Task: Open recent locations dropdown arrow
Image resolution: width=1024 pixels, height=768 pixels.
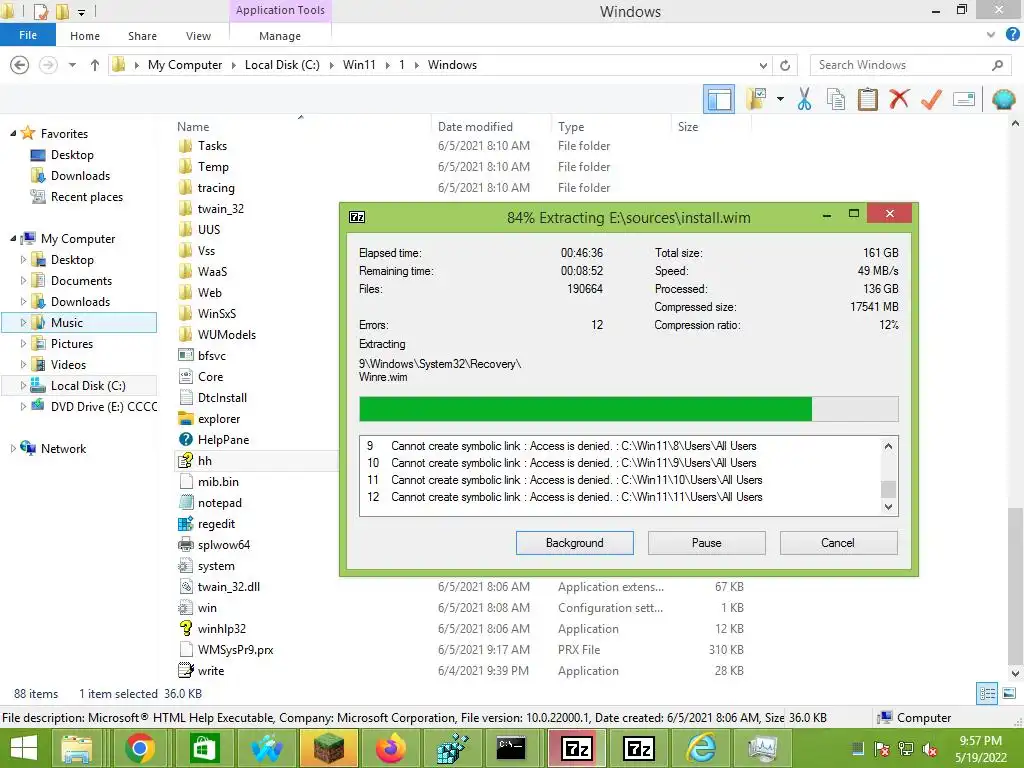Action: 72,65
